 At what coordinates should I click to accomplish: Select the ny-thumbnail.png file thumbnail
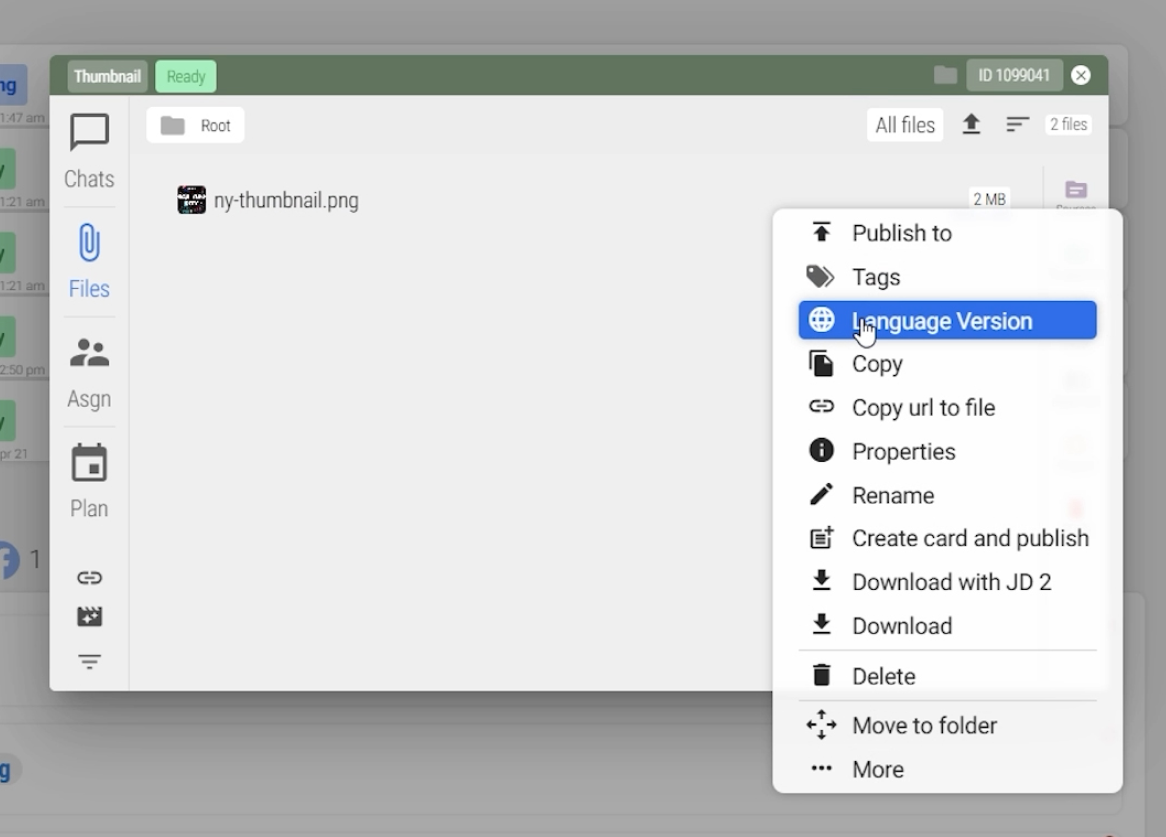click(x=191, y=200)
